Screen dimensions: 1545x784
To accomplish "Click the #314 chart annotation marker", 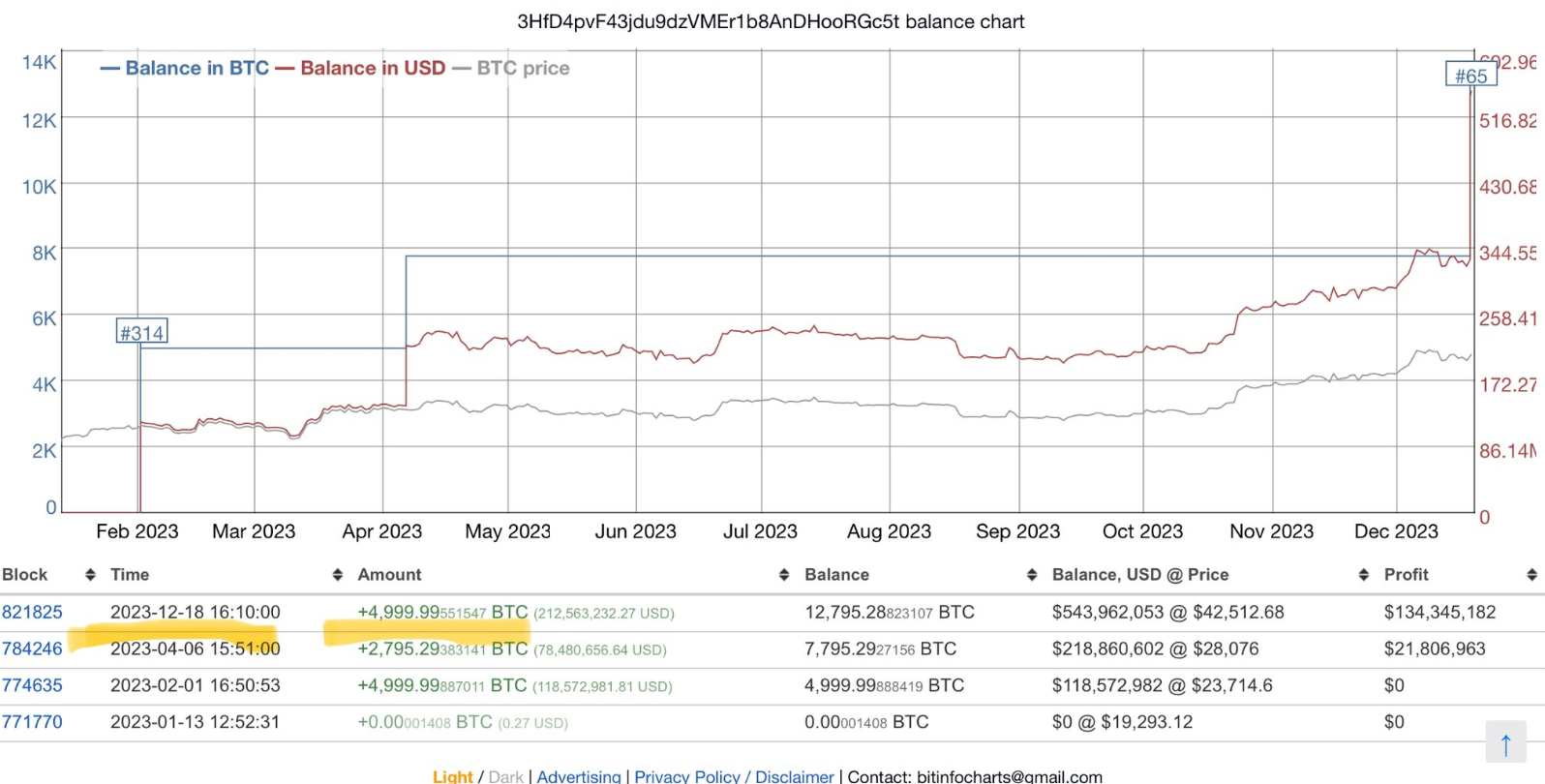I will point(141,333).
